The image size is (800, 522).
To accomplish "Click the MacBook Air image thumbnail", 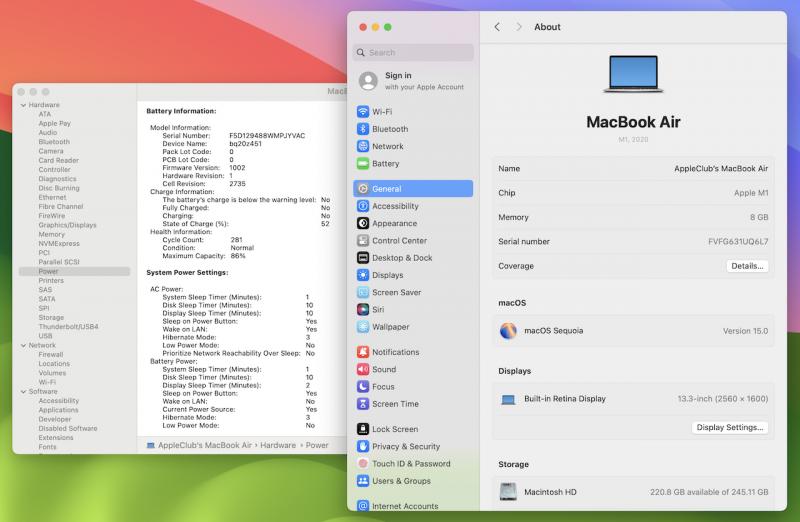I will (x=640, y=76).
